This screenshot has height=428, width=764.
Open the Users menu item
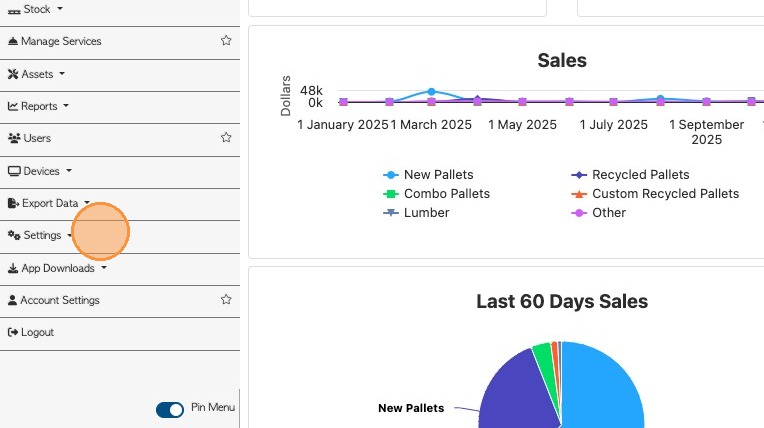pyautogui.click(x=37, y=138)
